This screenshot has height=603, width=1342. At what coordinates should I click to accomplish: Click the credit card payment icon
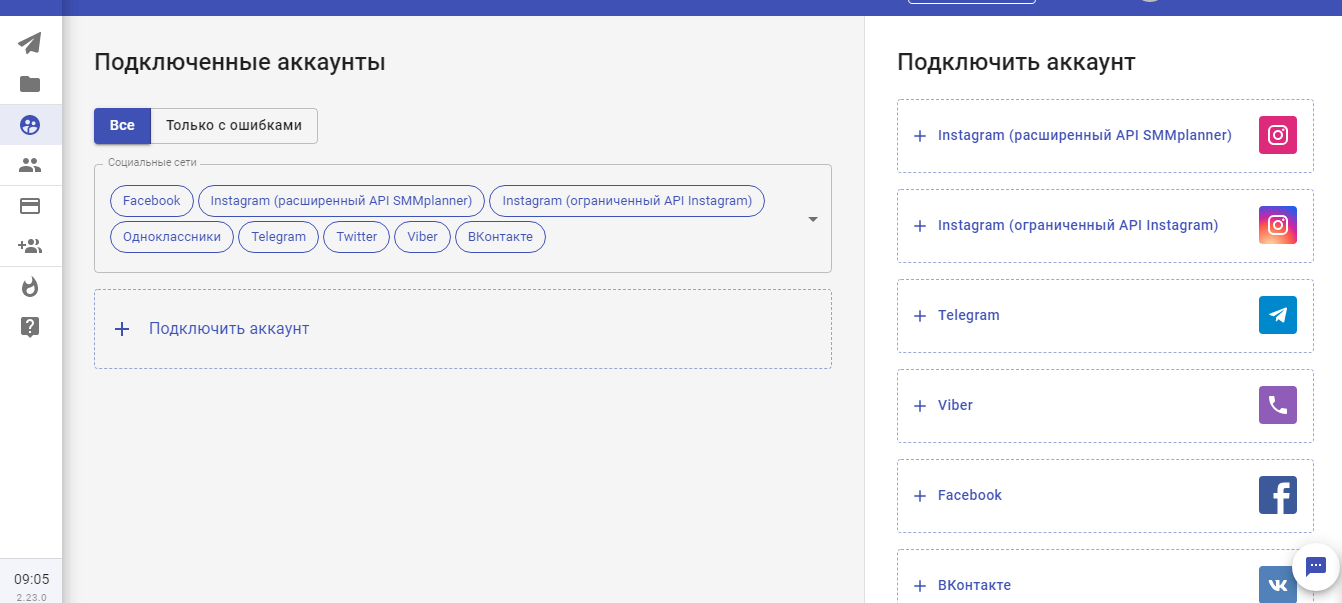[x=30, y=206]
